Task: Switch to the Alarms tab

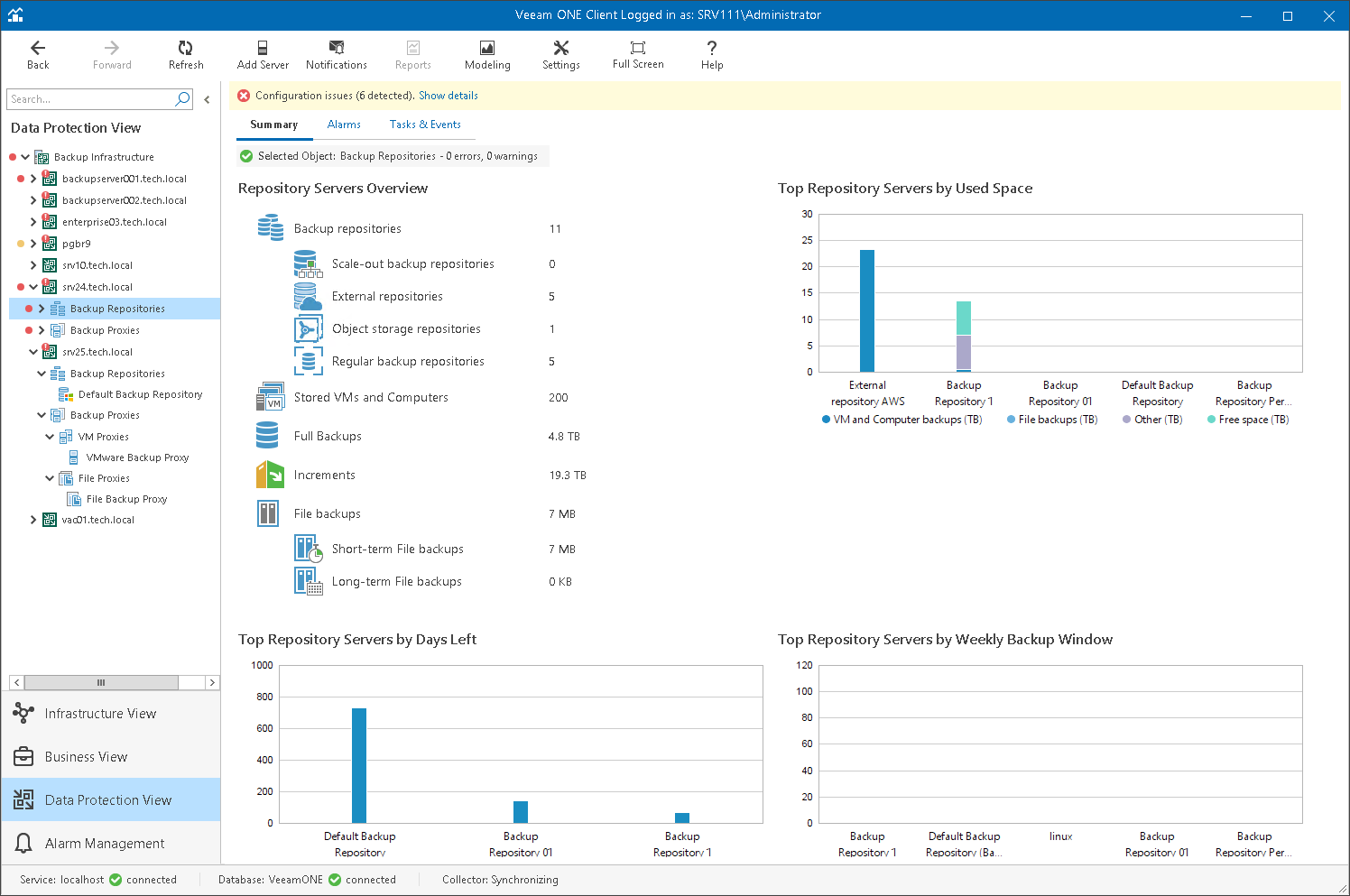Action: tap(344, 125)
